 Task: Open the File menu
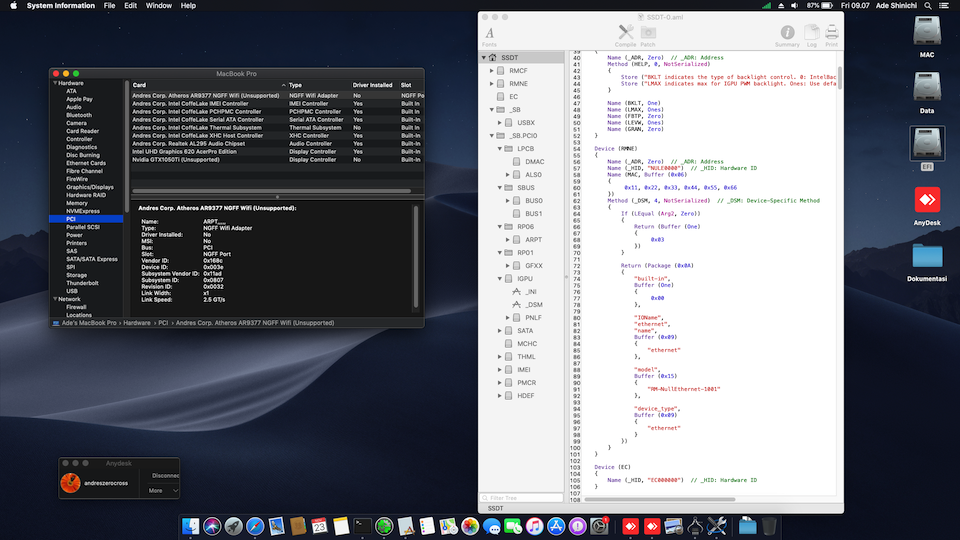110,6
